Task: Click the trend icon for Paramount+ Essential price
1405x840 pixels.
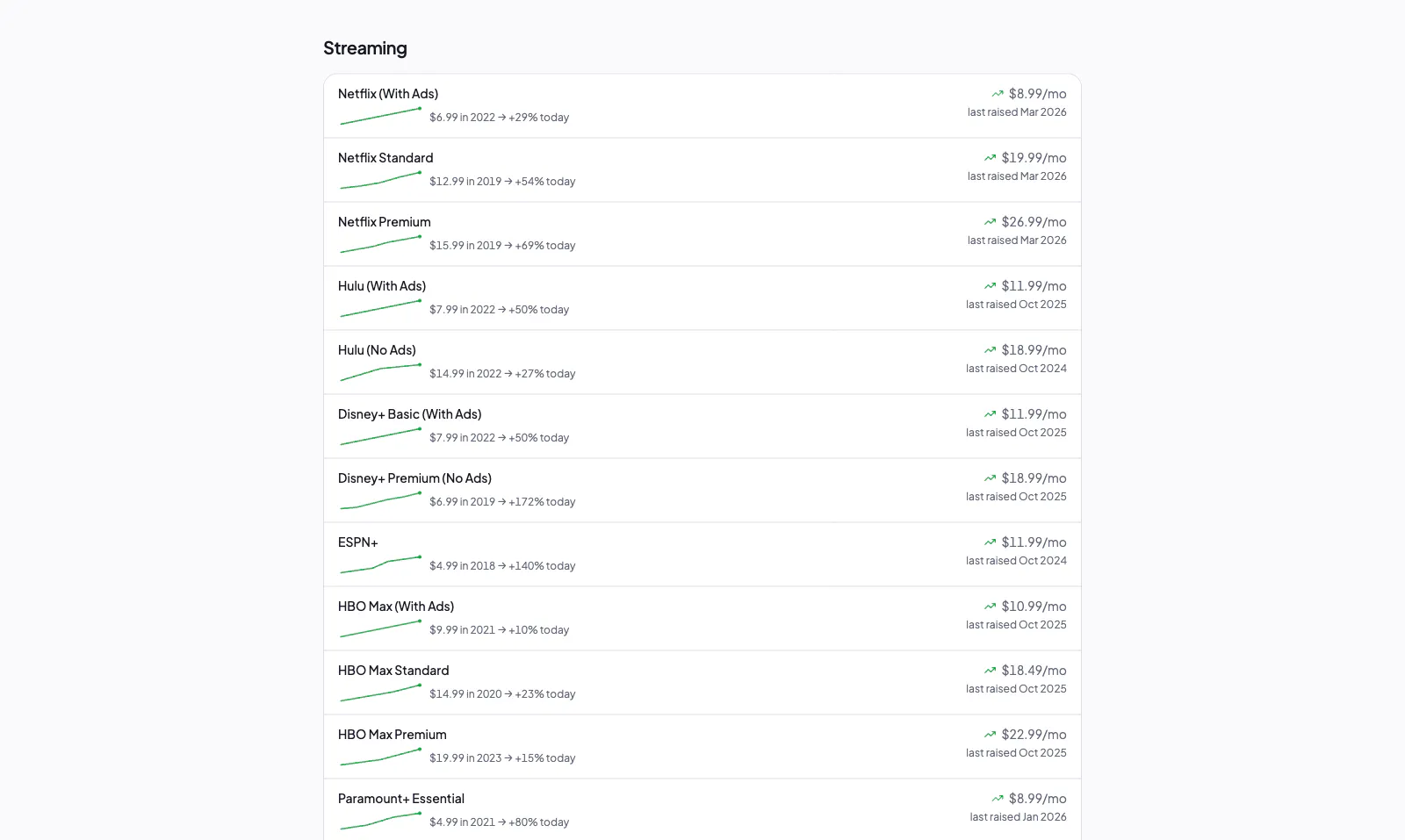Action: [998, 799]
